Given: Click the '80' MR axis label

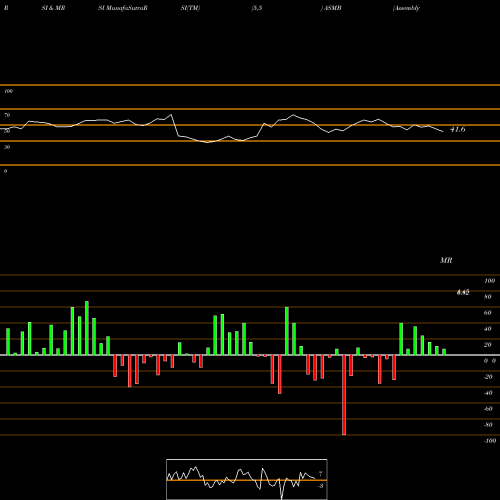Looking at the screenshot, I should click(x=488, y=297).
